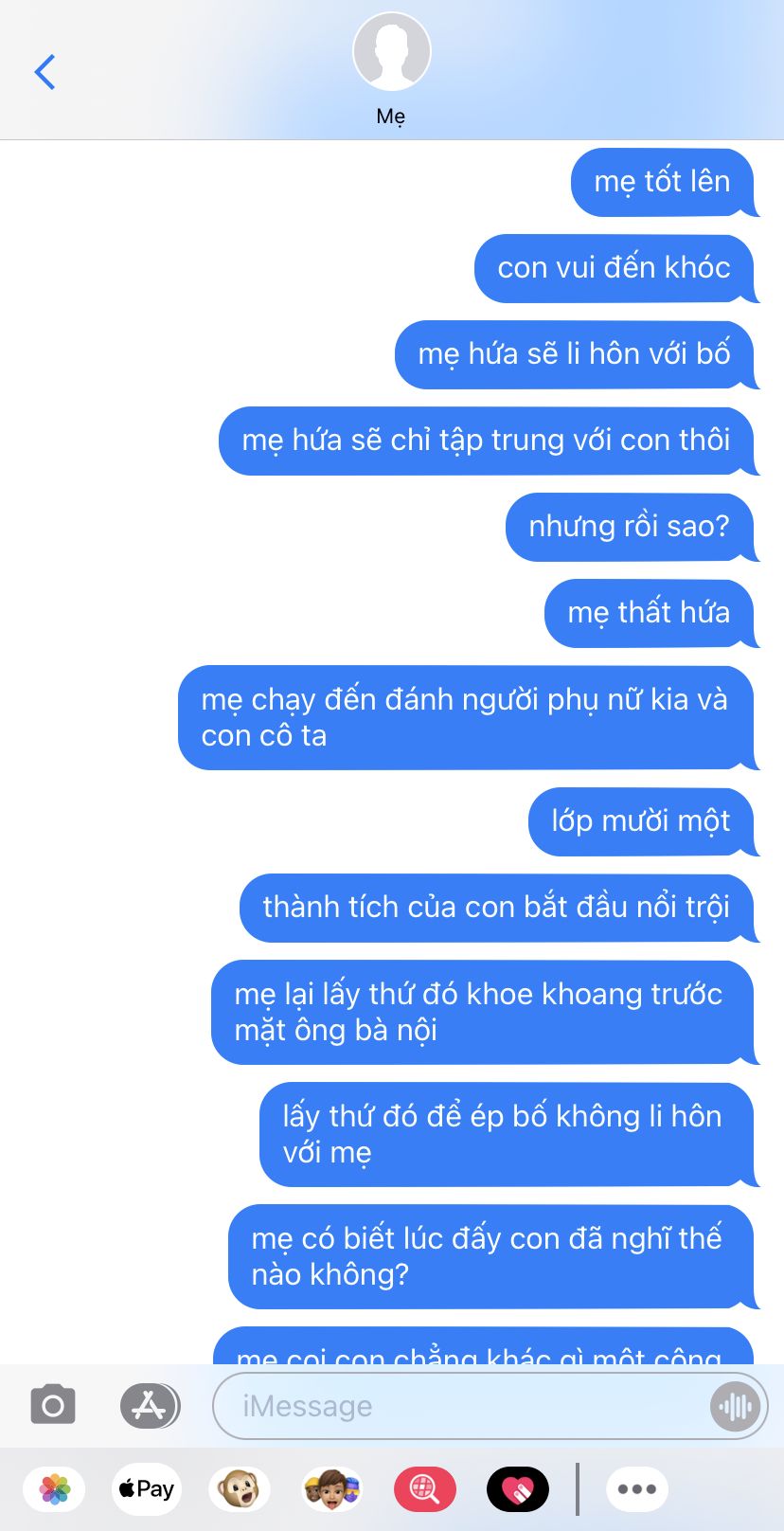784x1531 pixels.
Task: Tap the contact name Mẹ under the avatar
Action: click(391, 116)
